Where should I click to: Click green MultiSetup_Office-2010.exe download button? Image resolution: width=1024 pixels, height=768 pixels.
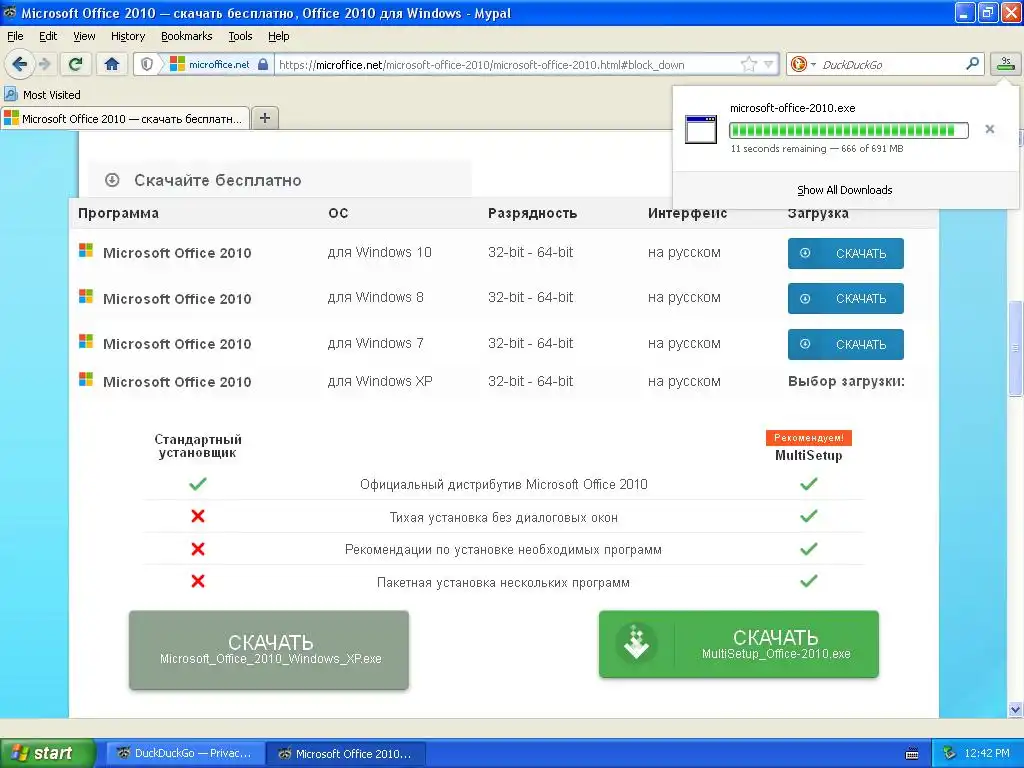pos(739,644)
